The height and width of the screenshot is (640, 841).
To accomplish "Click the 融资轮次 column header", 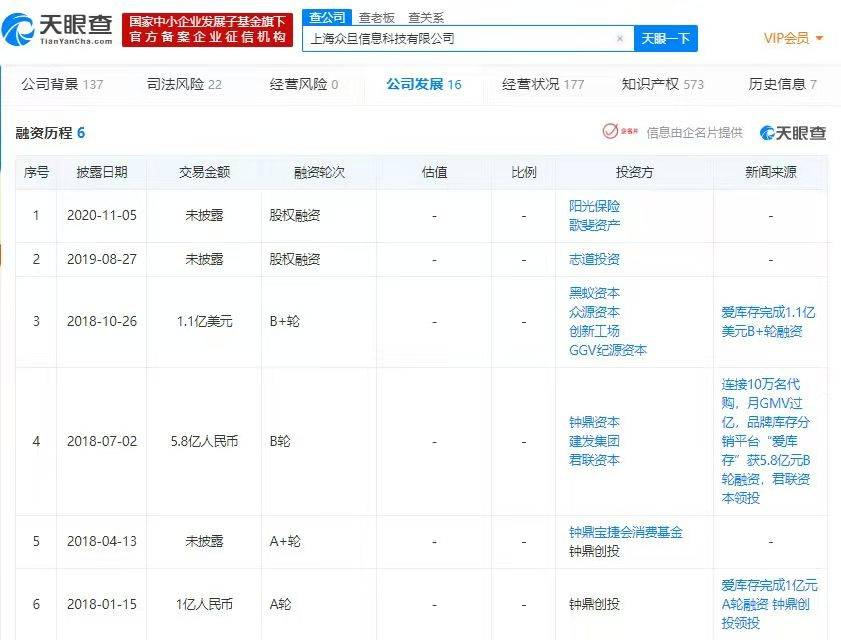I will tap(319, 172).
